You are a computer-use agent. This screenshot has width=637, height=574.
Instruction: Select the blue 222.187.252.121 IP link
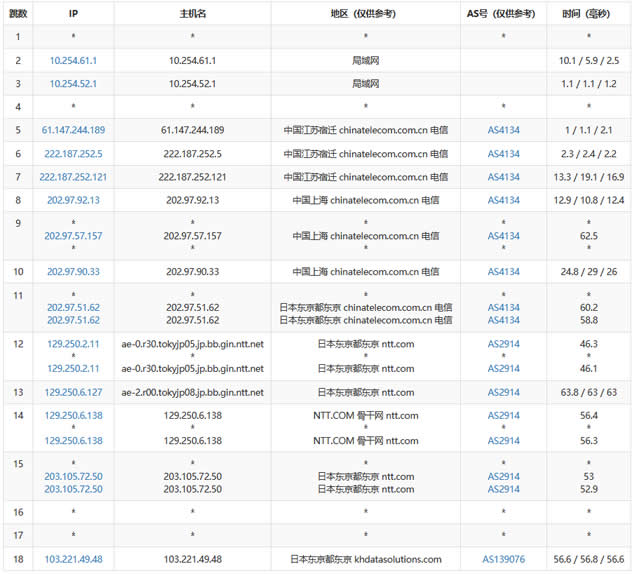tap(73, 177)
